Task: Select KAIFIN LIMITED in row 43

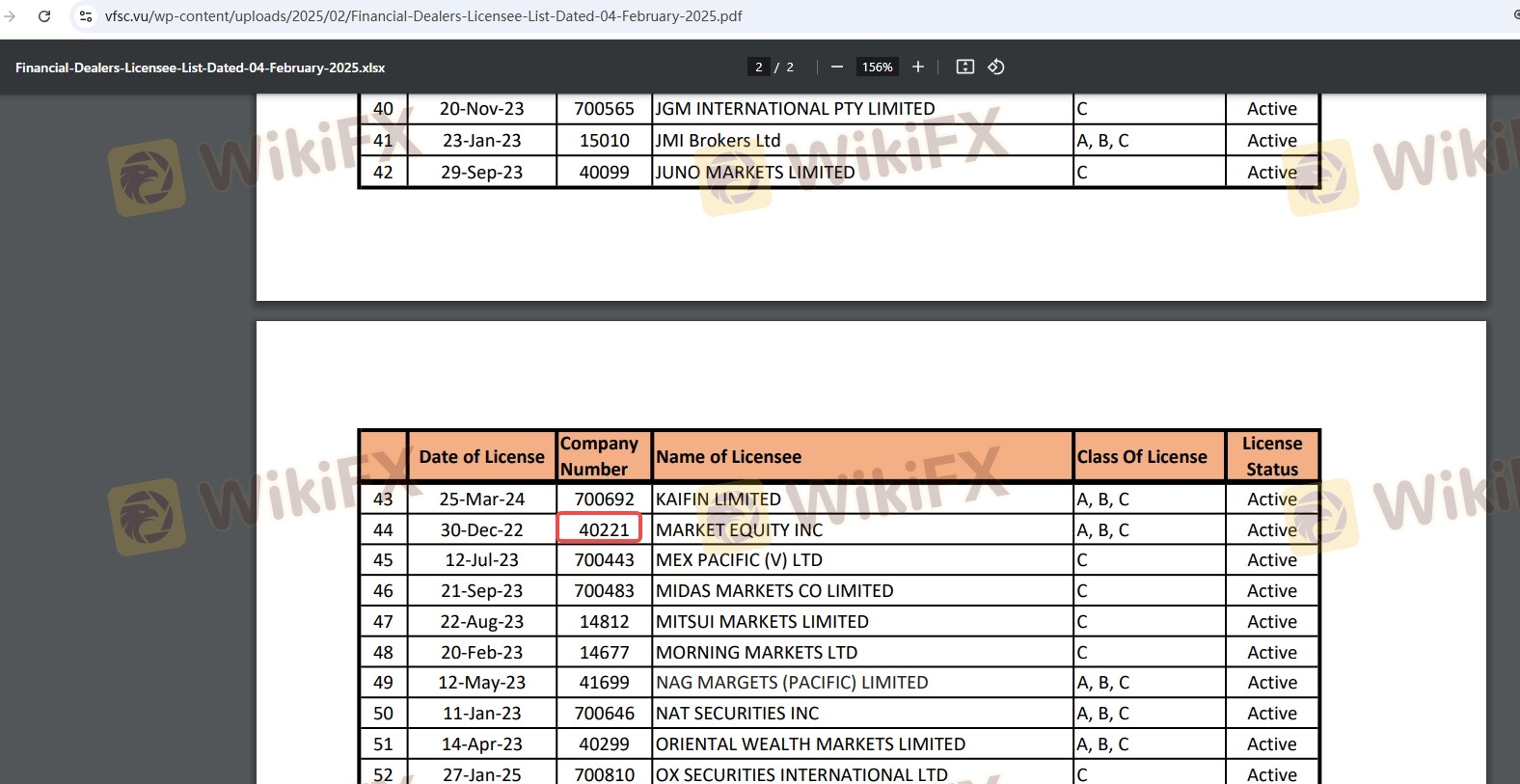Action: [719, 499]
